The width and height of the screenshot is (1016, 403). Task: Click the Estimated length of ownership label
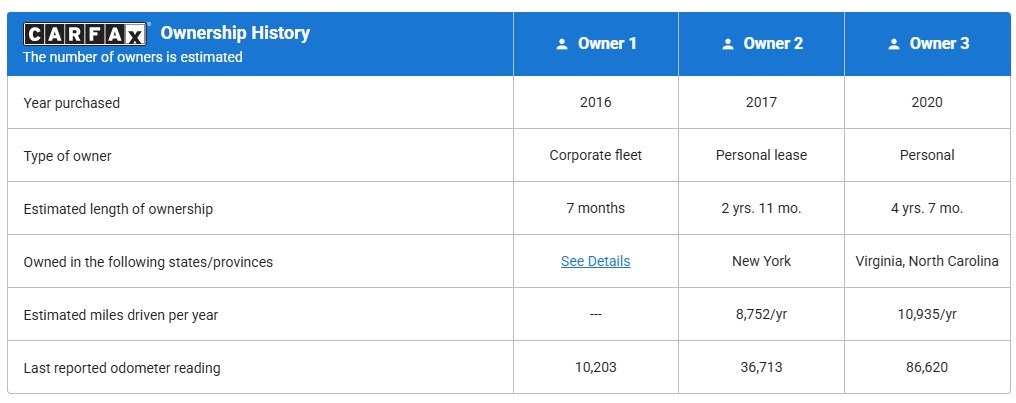click(x=118, y=209)
